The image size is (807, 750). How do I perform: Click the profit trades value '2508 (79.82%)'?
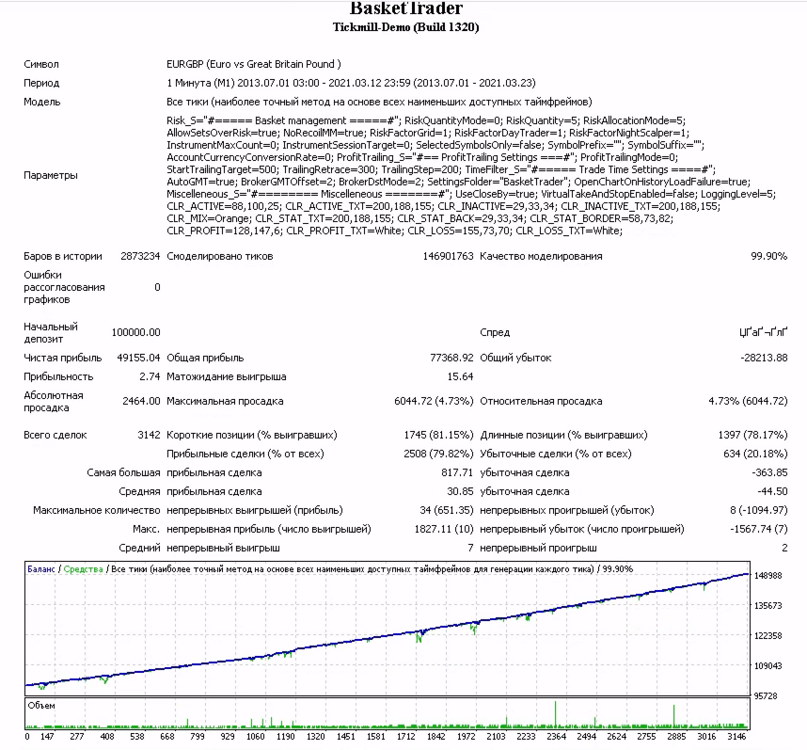[x=438, y=454]
